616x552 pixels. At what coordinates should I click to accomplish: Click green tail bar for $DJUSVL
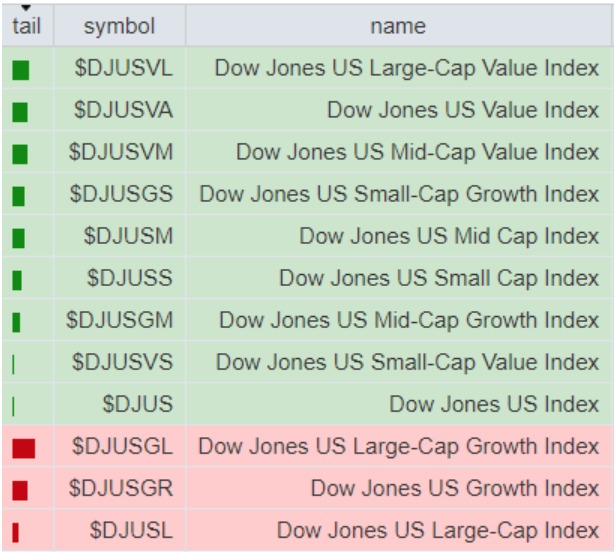pos(21,70)
